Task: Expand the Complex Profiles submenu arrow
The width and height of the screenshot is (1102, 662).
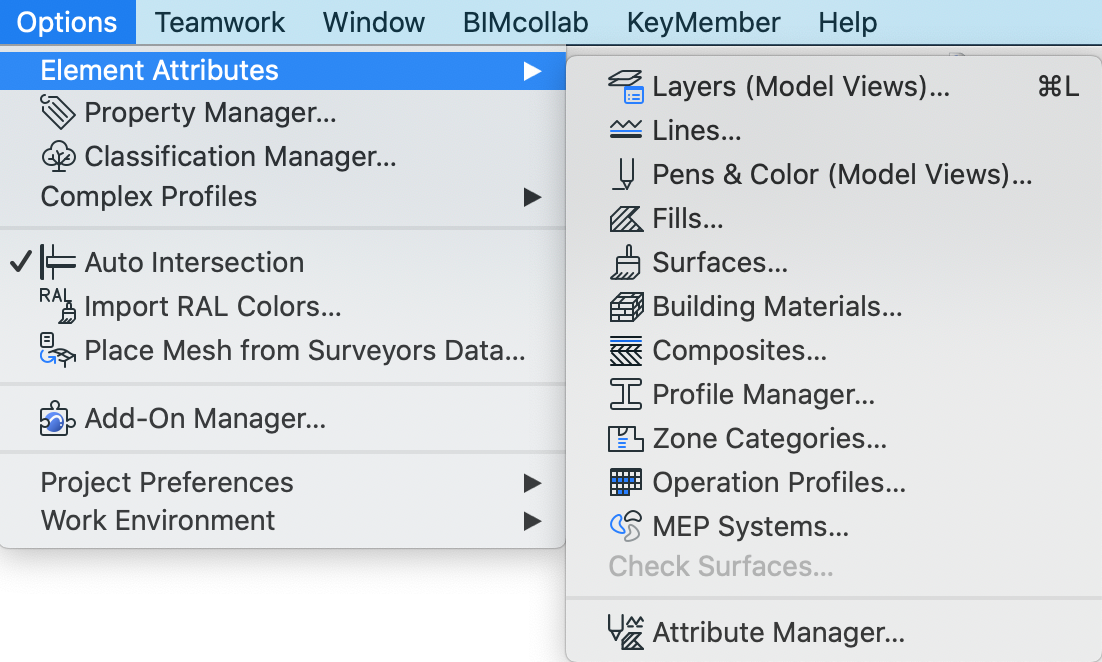Action: click(x=533, y=197)
